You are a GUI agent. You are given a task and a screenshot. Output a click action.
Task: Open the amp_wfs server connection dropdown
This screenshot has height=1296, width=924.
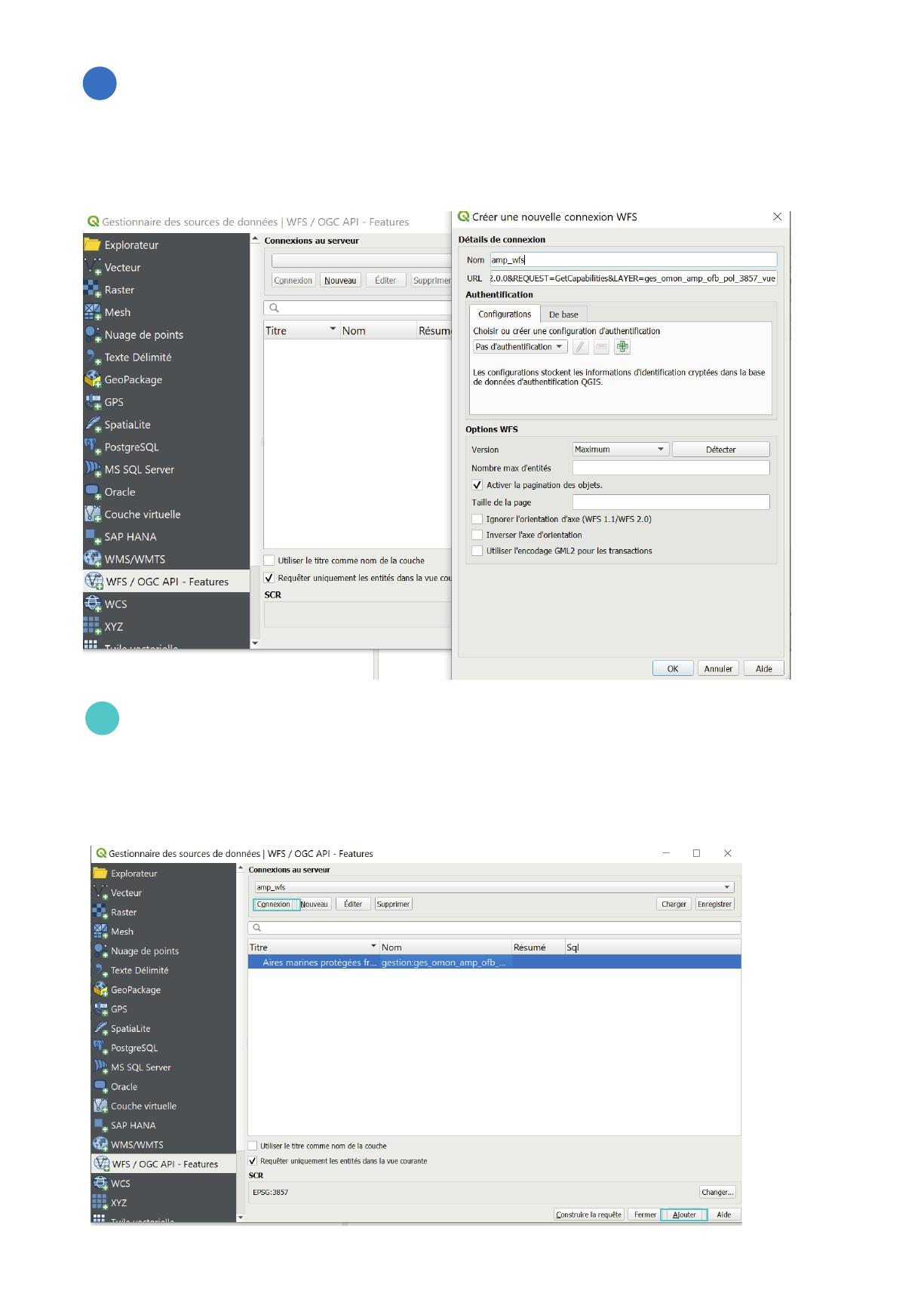point(493,887)
